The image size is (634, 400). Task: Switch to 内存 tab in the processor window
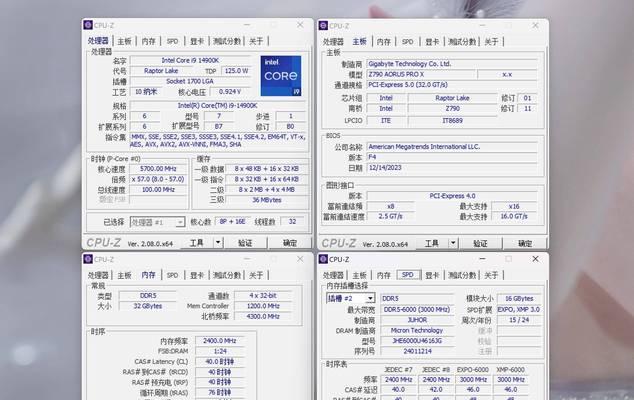point(148,41)
